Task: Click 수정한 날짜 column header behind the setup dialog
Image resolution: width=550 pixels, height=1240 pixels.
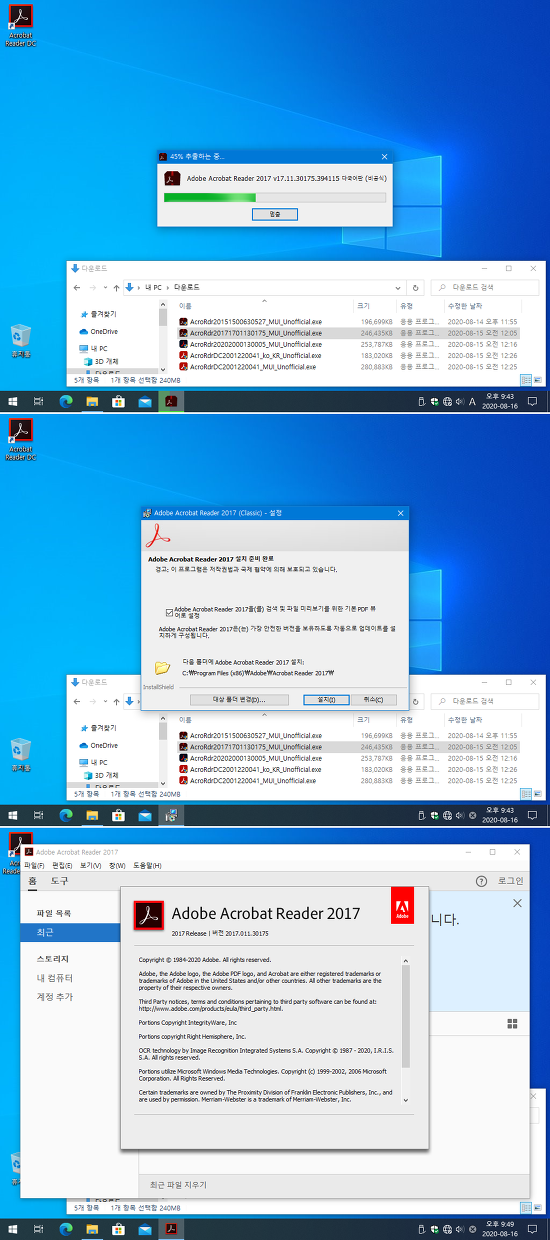Action: click(x=466, y=719)
